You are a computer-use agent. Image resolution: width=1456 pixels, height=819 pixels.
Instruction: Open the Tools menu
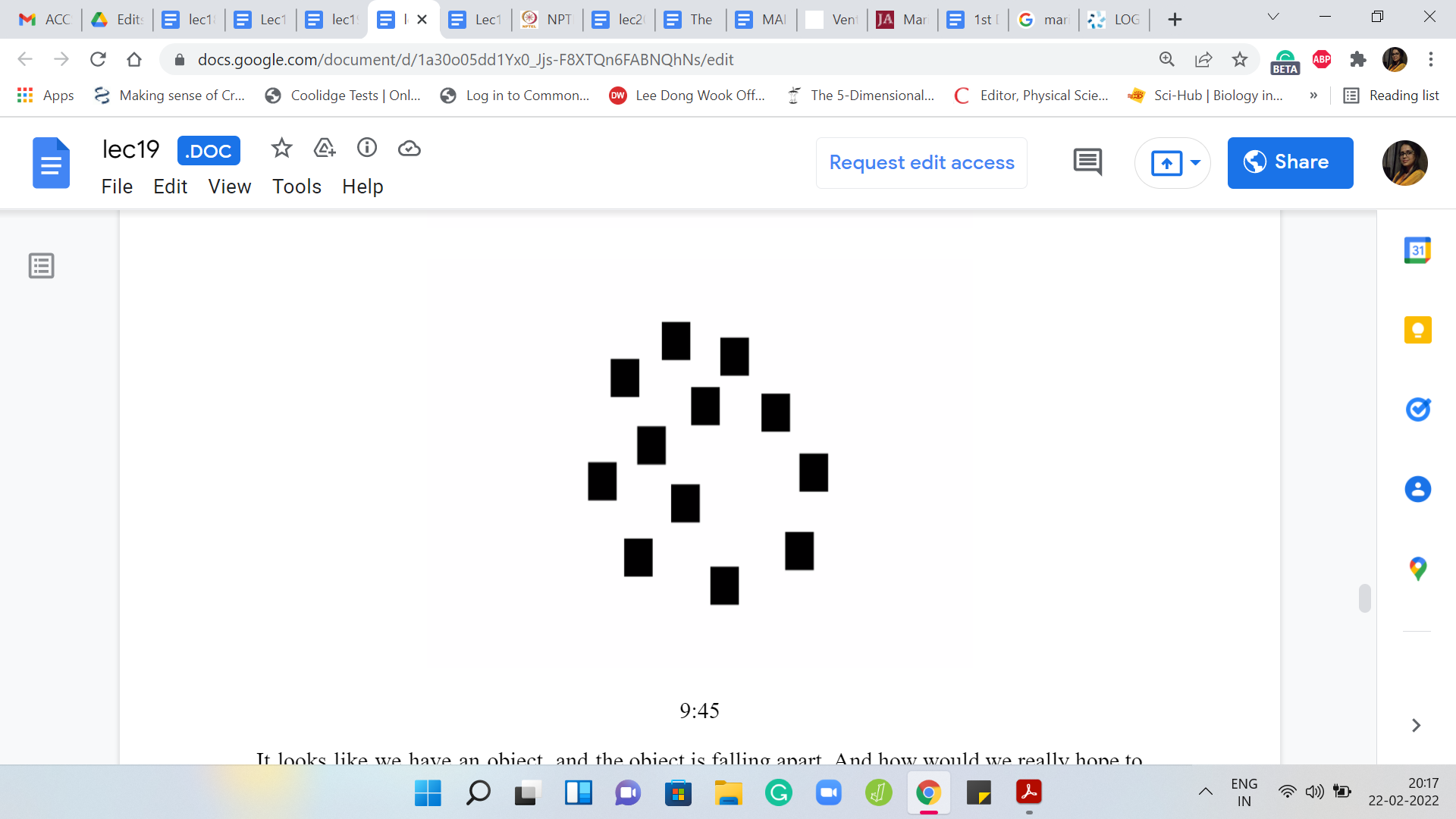pyautogui.click(x=297, y=187)
